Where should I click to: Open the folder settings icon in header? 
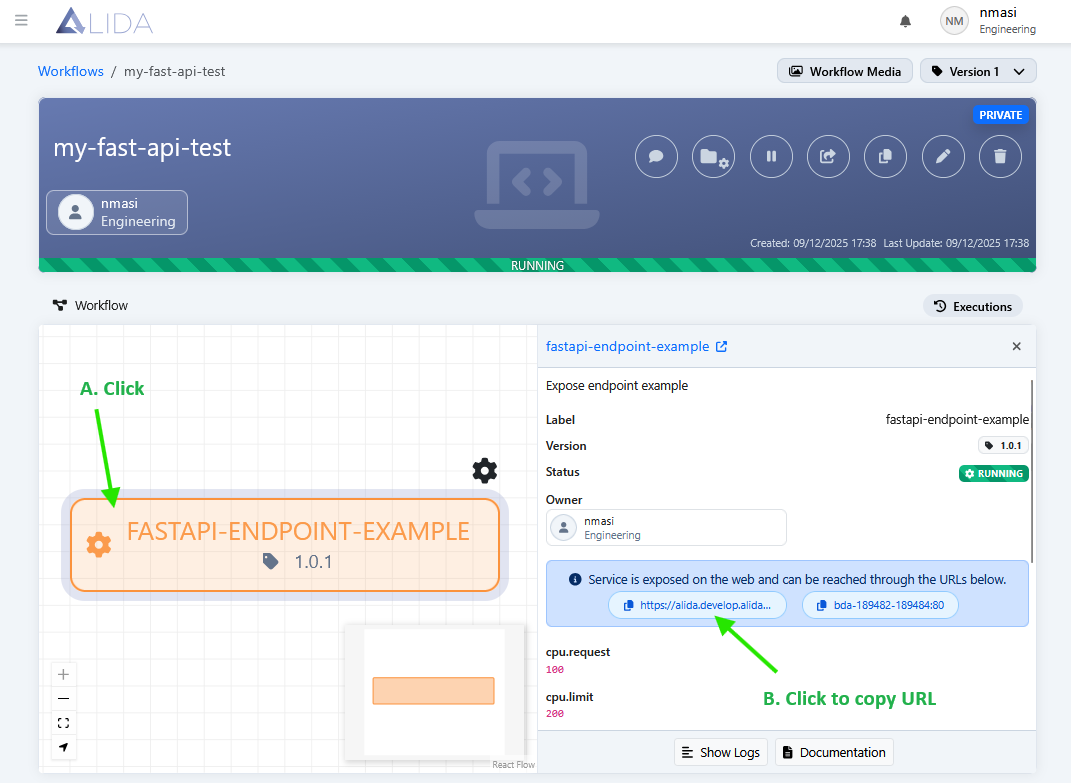pos(714,156)
